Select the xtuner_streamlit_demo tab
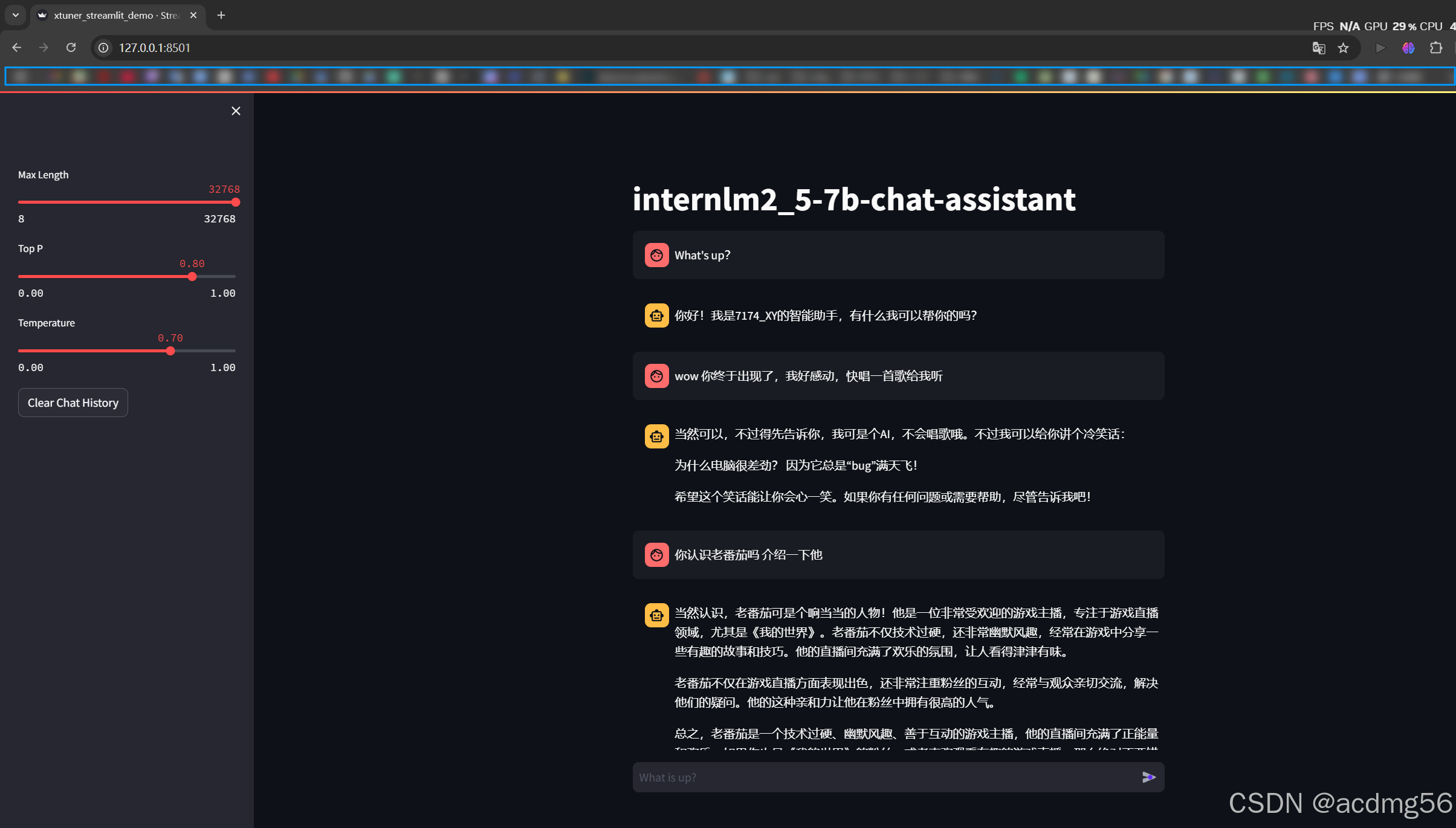 click(x=115, y=15)
